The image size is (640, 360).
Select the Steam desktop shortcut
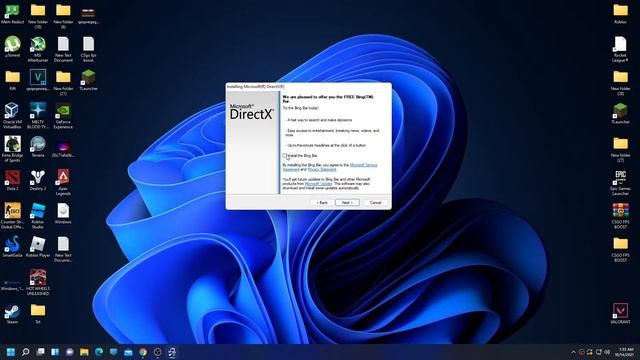(12, 314)
